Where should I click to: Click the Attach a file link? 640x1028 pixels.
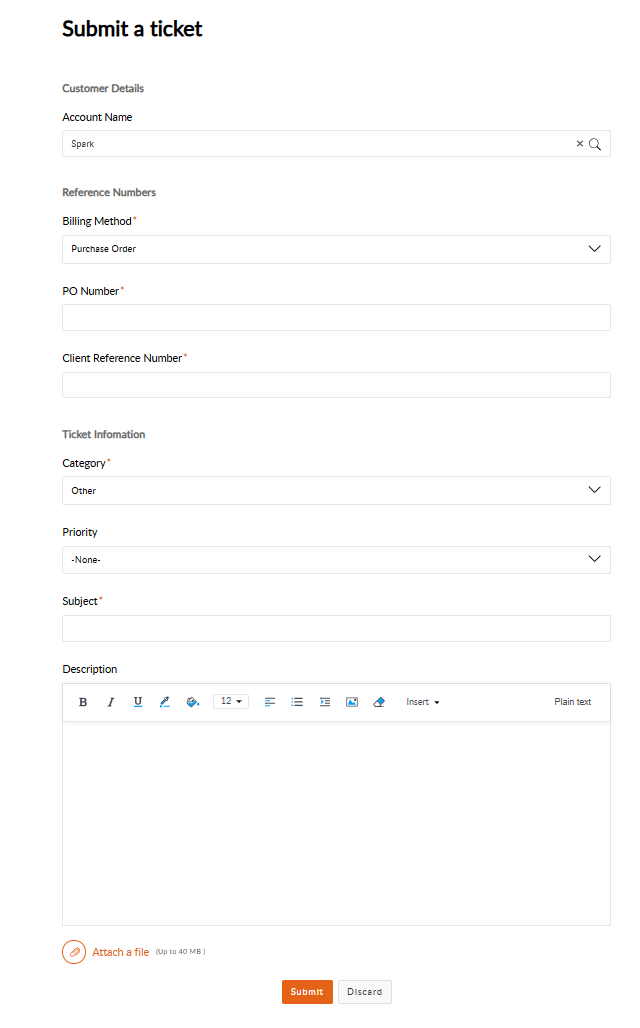click(120, 952)
